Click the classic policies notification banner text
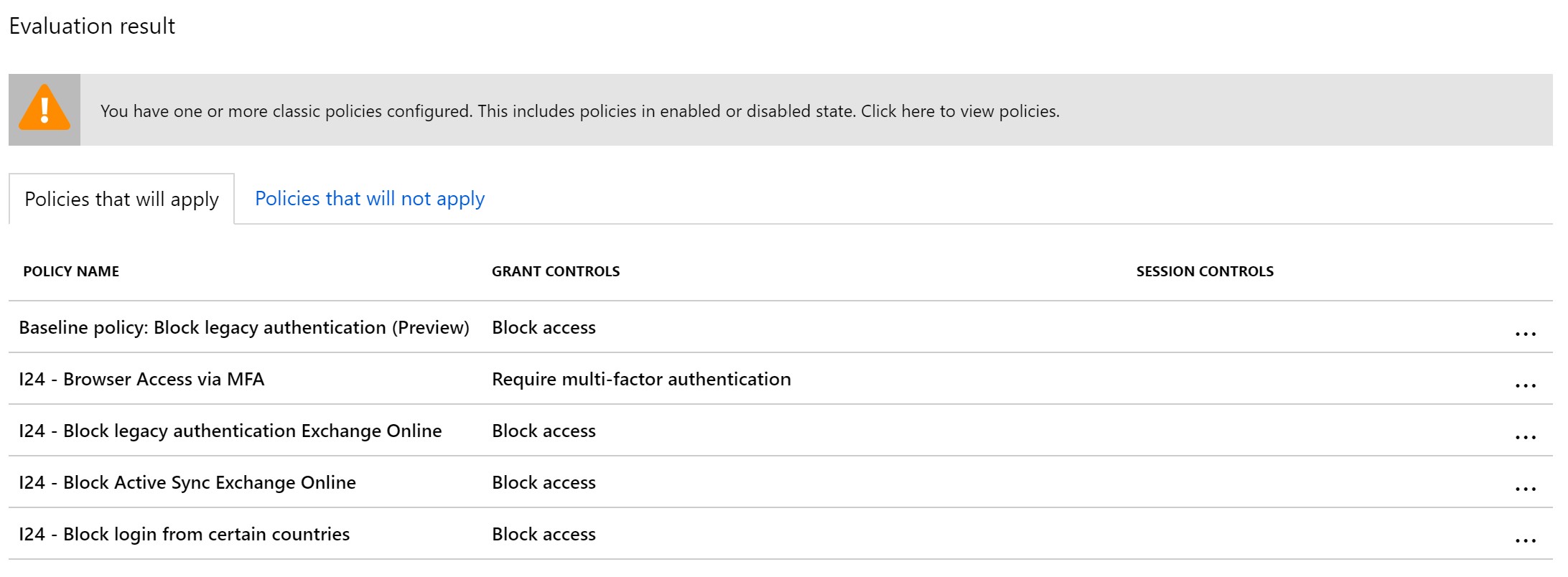1568x577 pixels. (579, 111)
